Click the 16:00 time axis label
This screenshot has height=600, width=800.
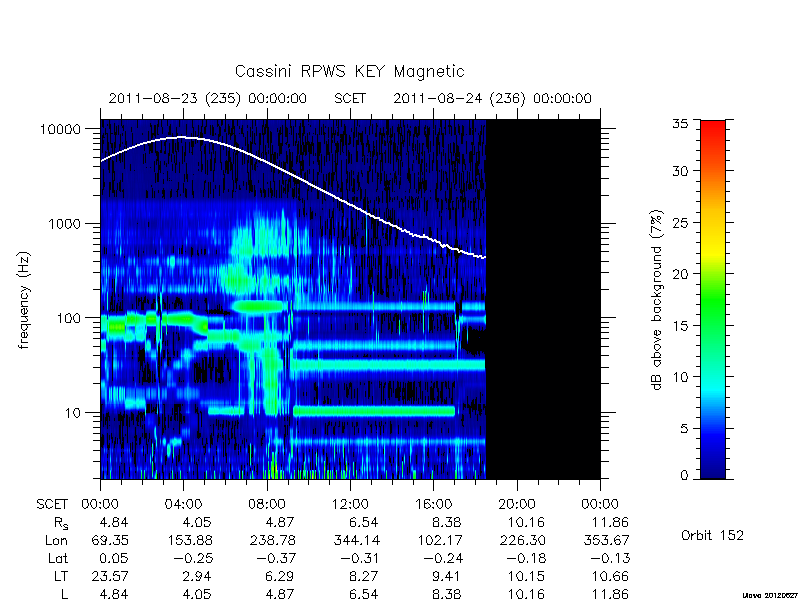pos(433,505)
